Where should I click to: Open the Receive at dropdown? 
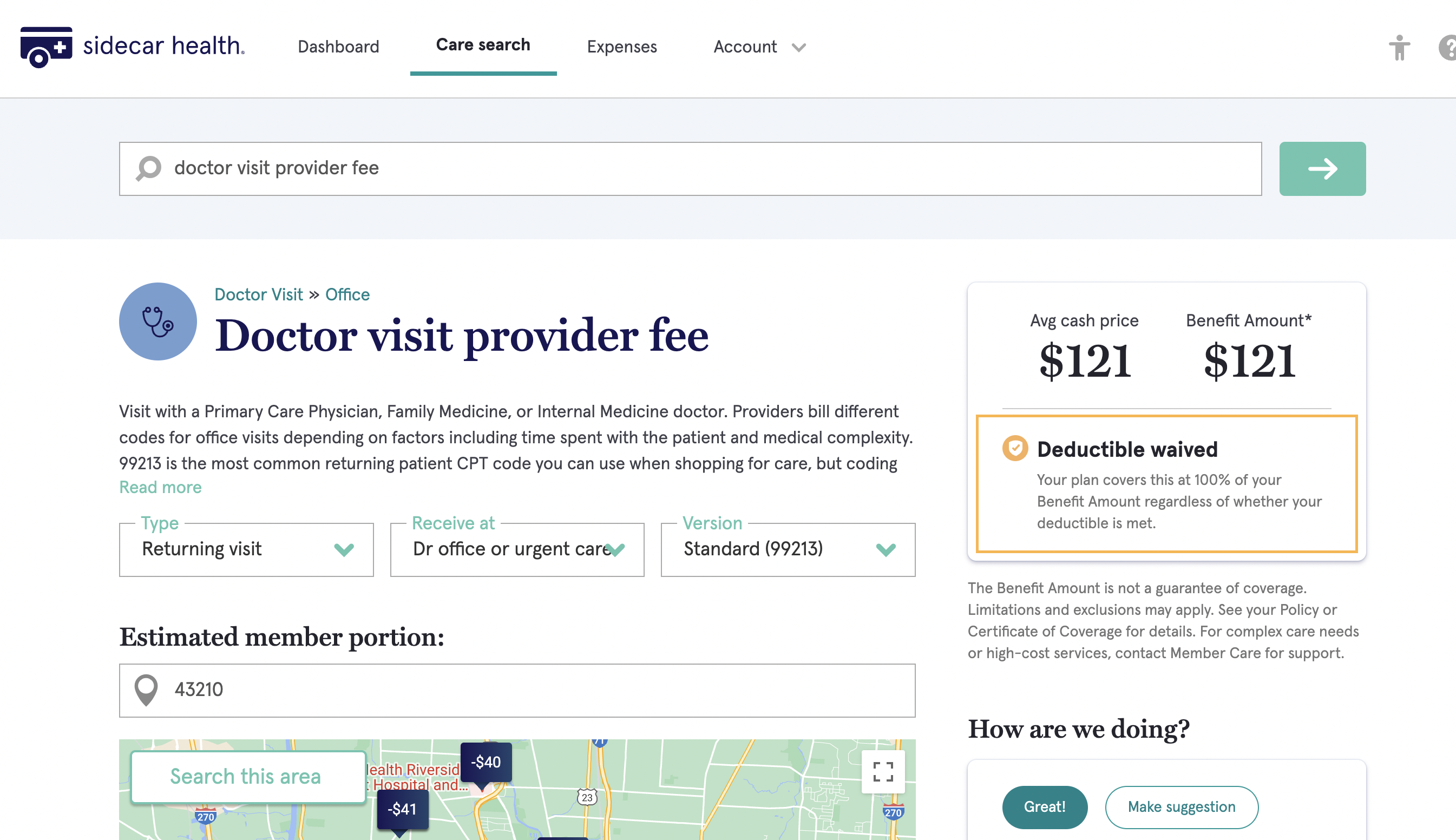click(517, 549)
